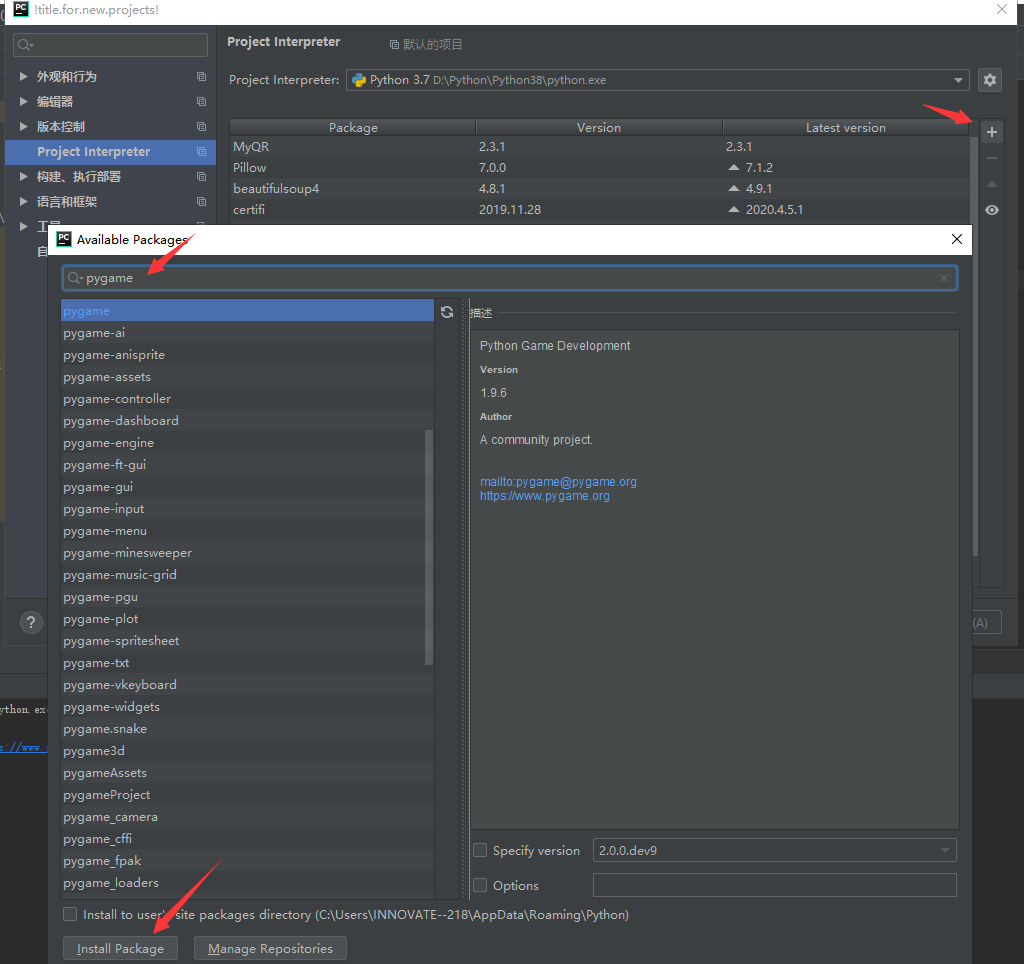
Task: Click the copy icon beside 版本控制
Action: click(x=201, y=127)
